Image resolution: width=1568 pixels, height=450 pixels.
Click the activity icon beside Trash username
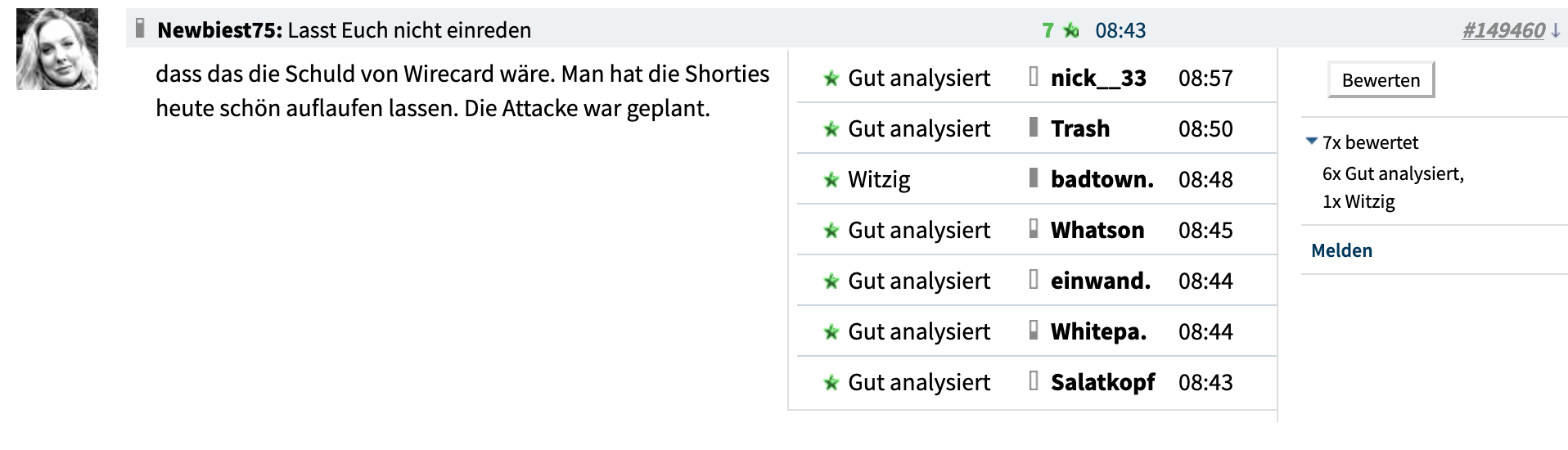point(1034,128)
